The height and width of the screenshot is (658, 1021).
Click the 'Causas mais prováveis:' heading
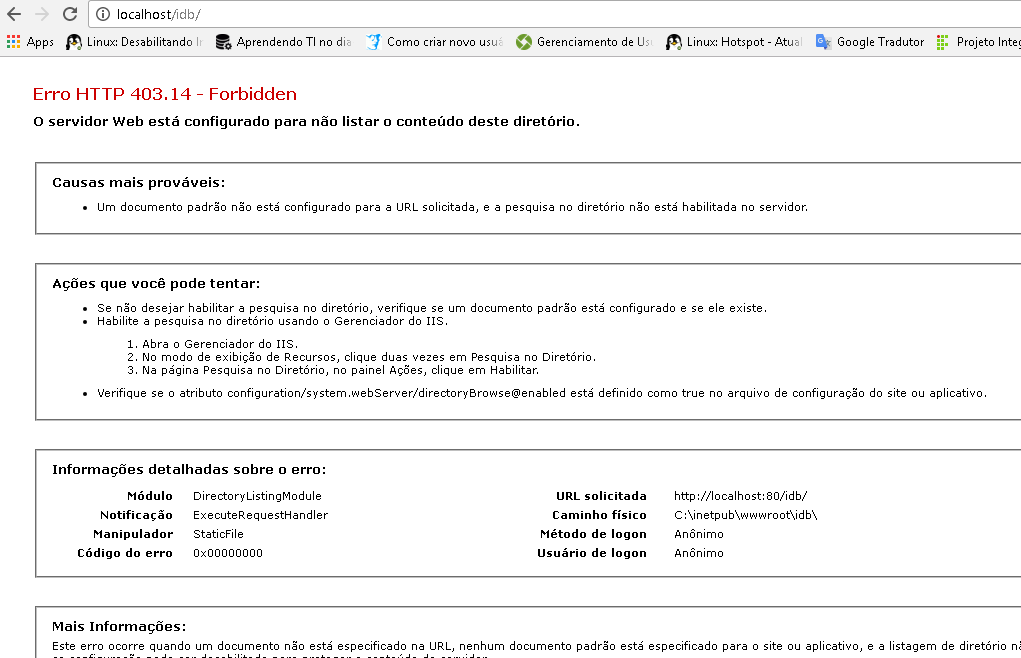pyautogui.click(x=139, y=183)
